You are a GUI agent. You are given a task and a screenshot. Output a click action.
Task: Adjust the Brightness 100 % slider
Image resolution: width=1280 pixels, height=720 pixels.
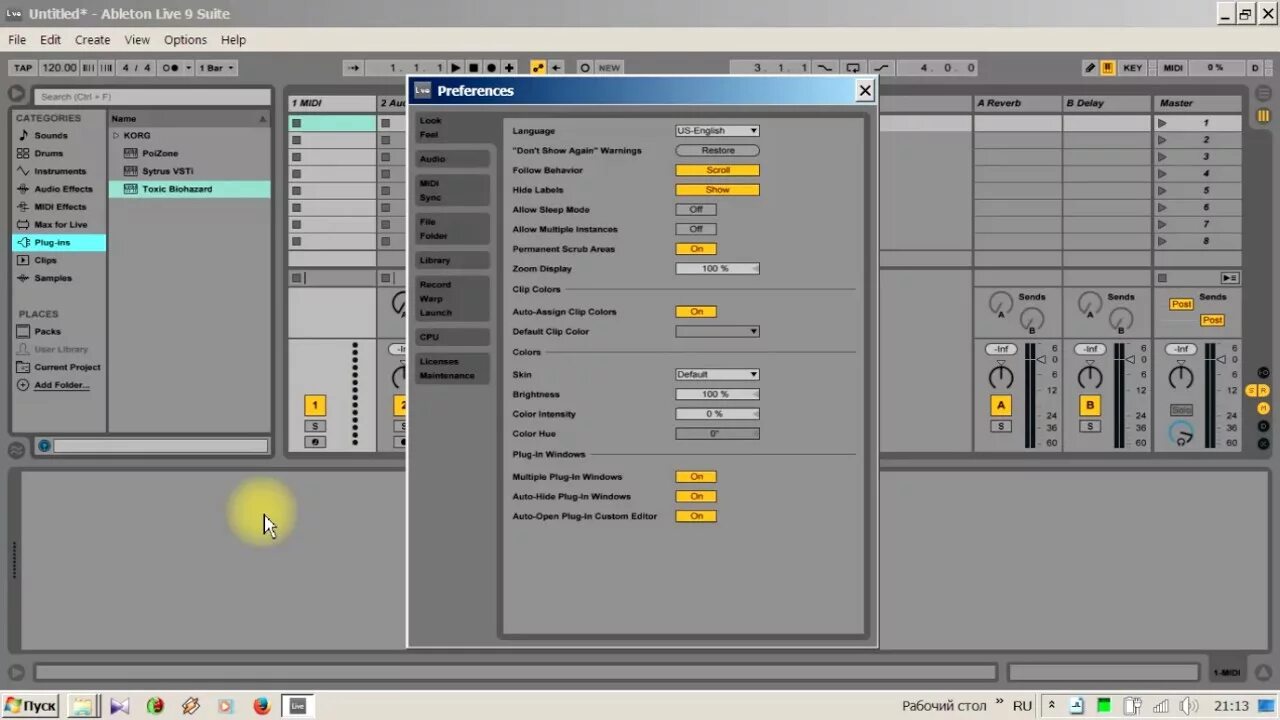coord(717,394)
